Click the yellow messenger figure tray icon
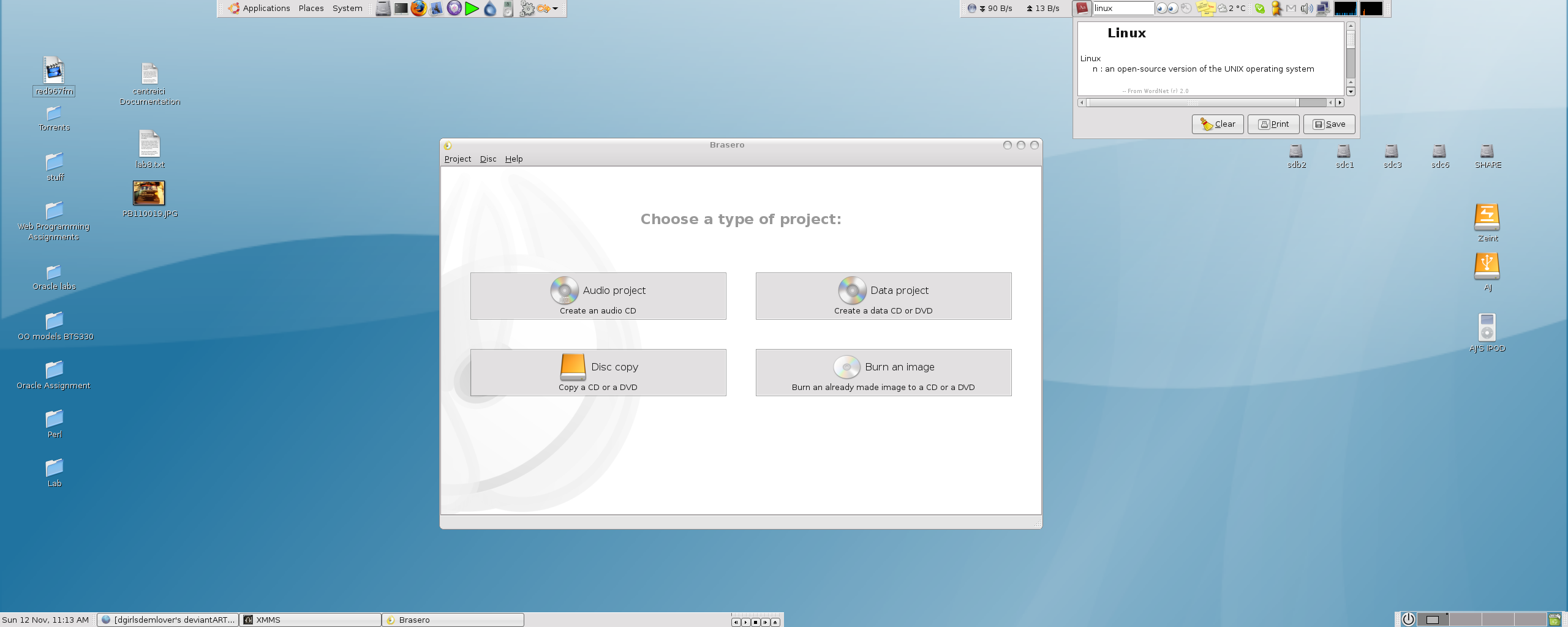This screenshot has height=627, width=1568. pos(1276,9)
